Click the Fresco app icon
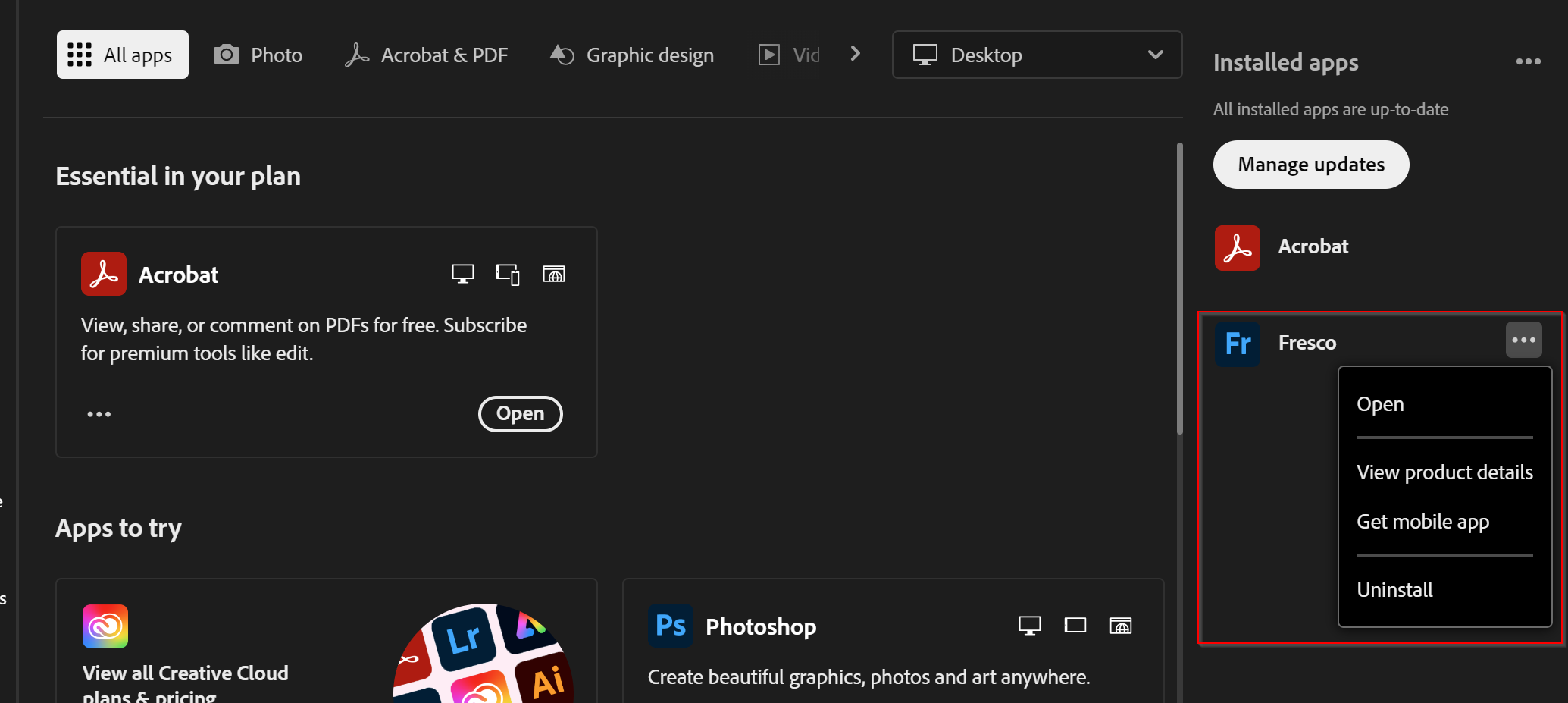The image size is (1568, 703). click(x=1237, y=343)
